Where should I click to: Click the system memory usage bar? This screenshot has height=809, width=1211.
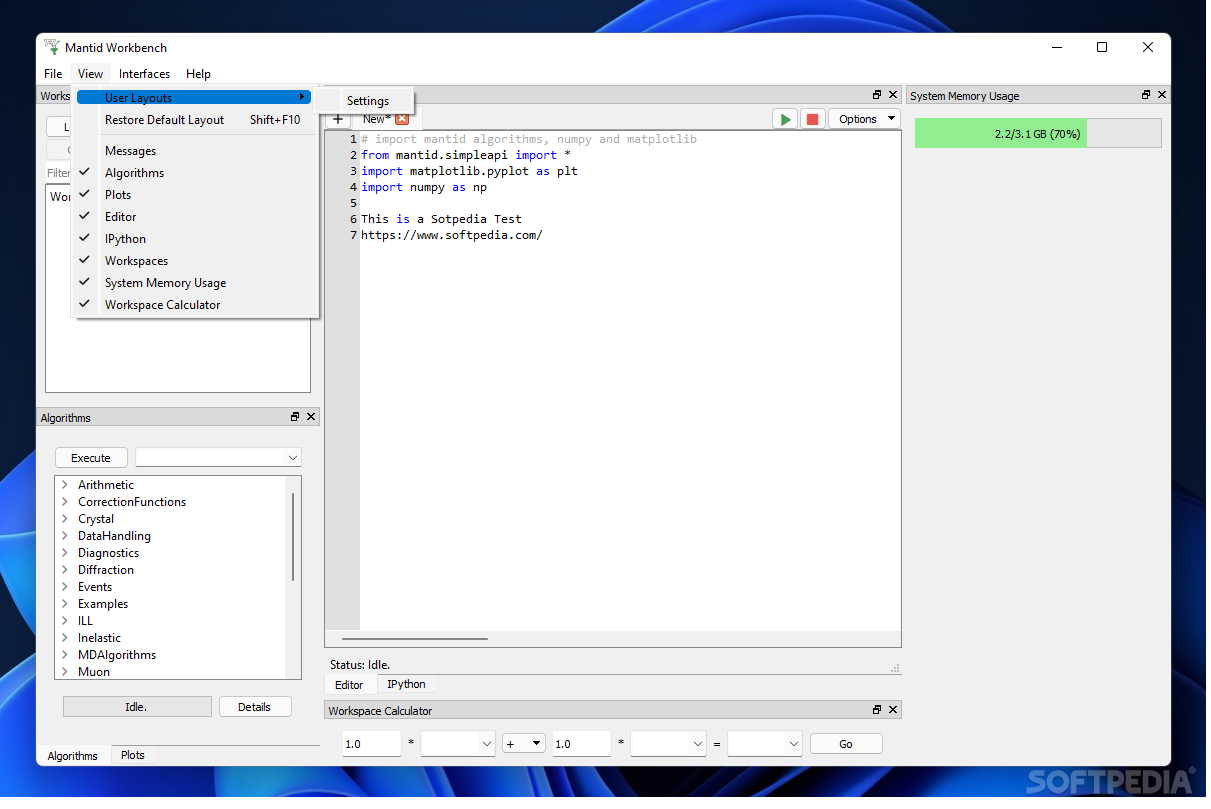pos(1038,133)
